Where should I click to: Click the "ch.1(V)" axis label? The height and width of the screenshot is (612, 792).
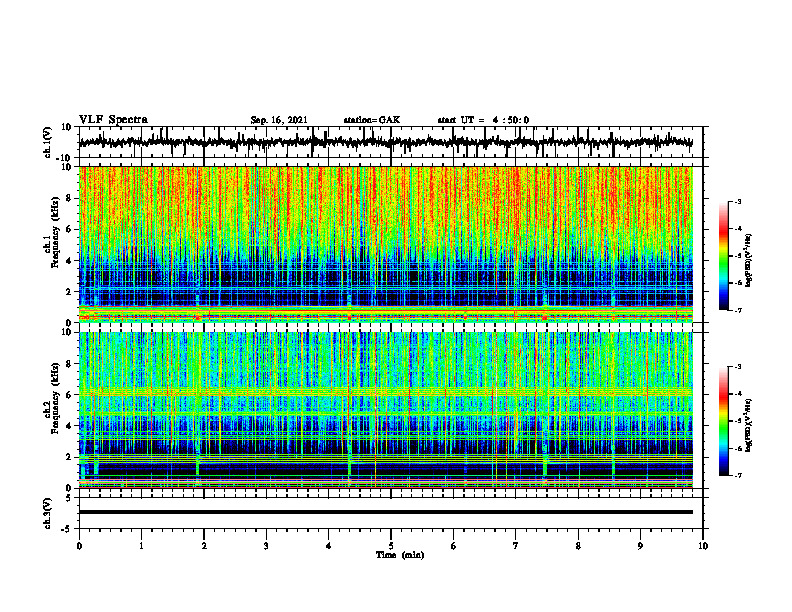(x=48, y=142)
